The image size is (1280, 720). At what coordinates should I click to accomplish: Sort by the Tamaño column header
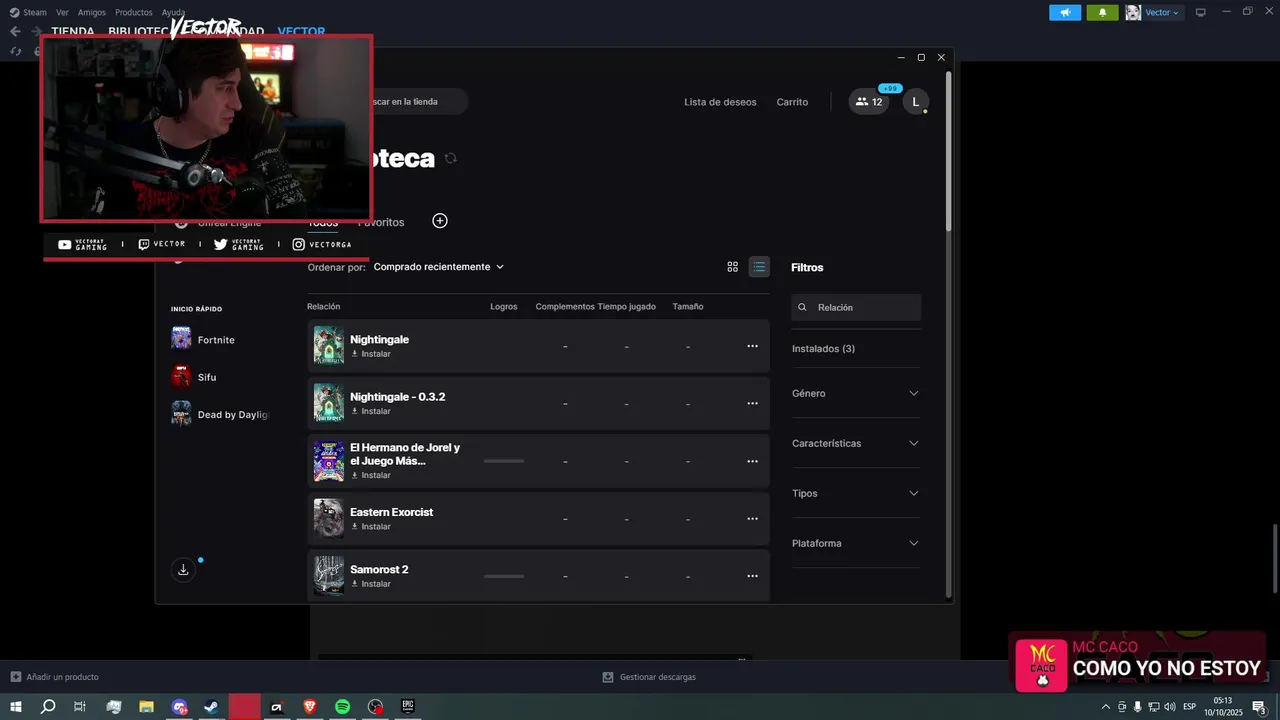[688, 307]
